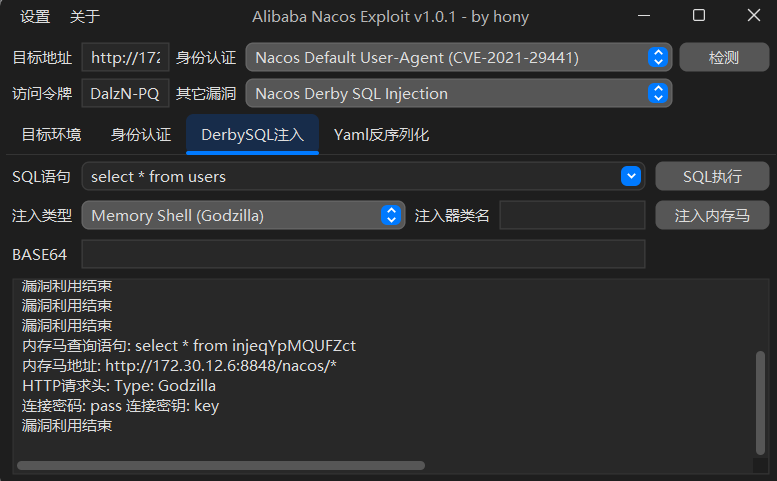
Task: Maximize the Nacos Exploit window
Action: click(699, 16)
